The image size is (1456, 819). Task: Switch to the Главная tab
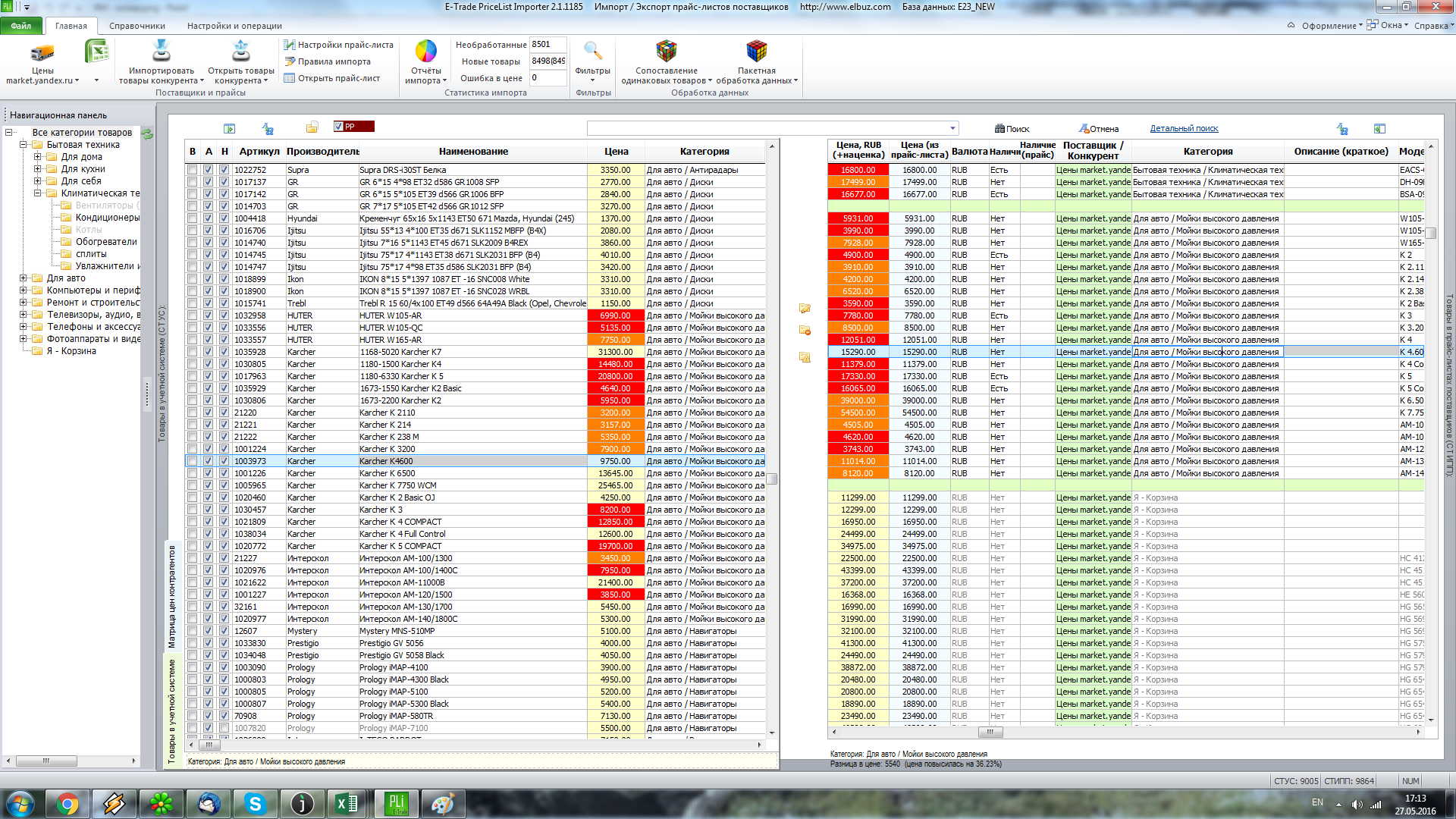pyautogui.click(x=71, y=26)
